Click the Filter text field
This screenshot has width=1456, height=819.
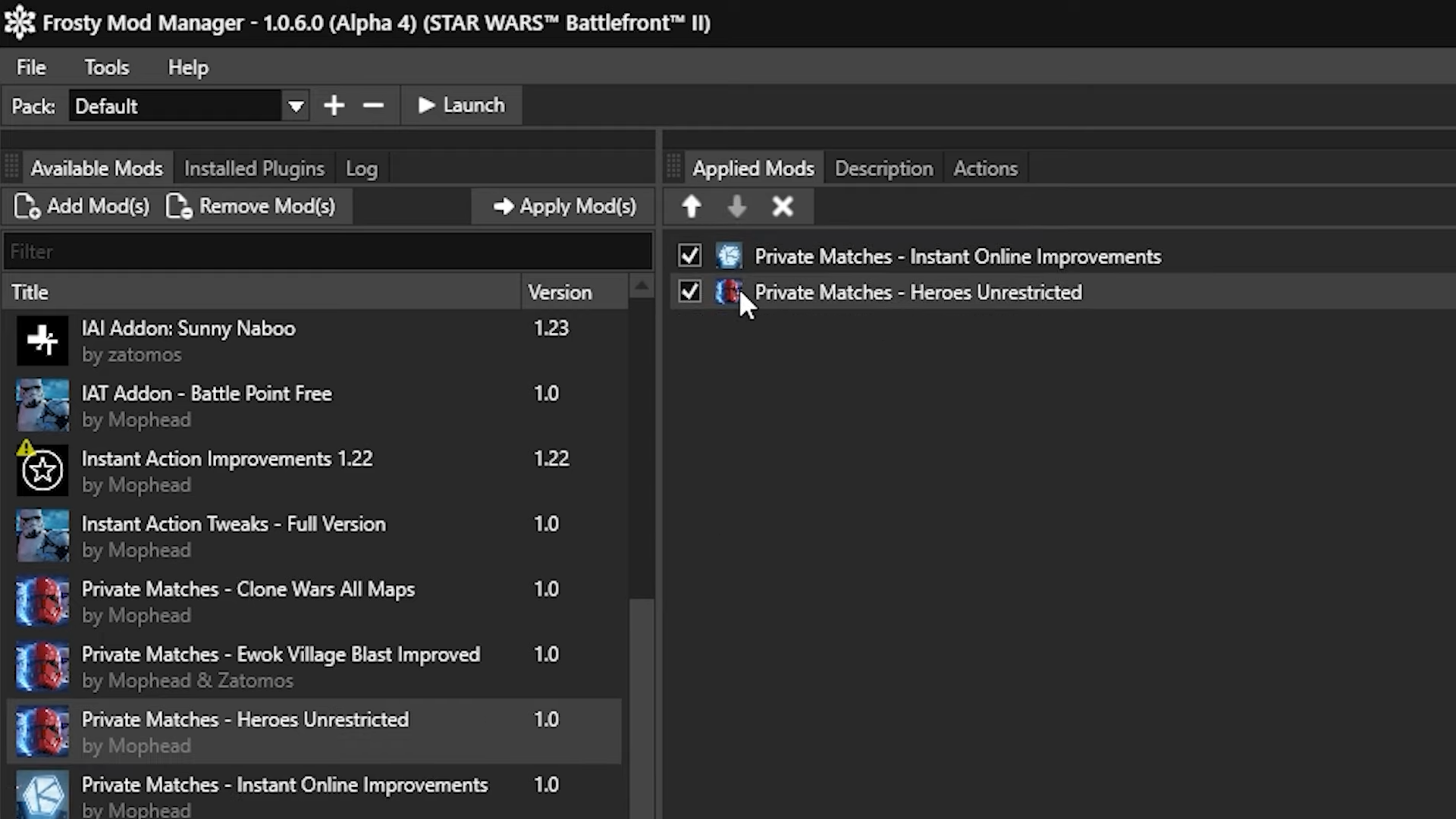(328, 252)
